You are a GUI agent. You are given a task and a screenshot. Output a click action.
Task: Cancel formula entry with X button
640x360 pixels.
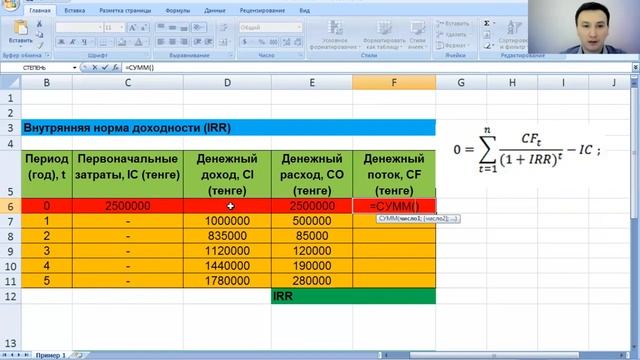coord(95,67)
